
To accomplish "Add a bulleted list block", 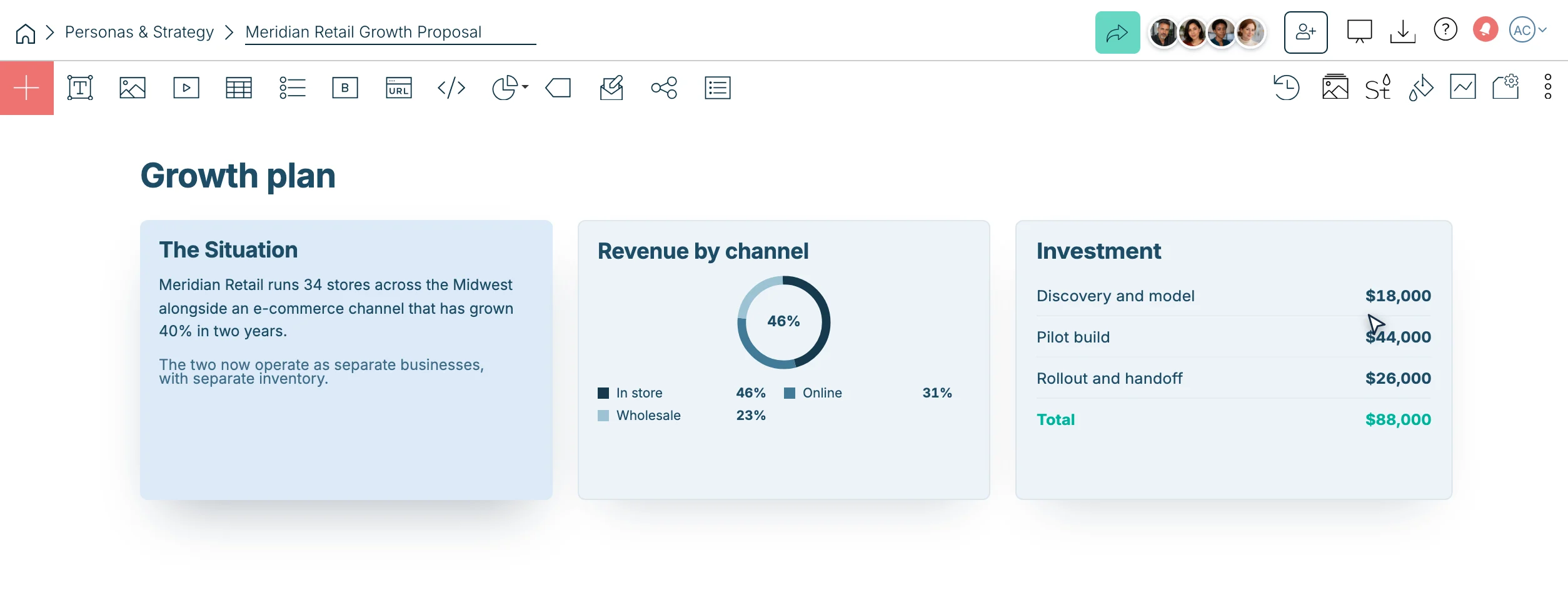I will (293, 88).
